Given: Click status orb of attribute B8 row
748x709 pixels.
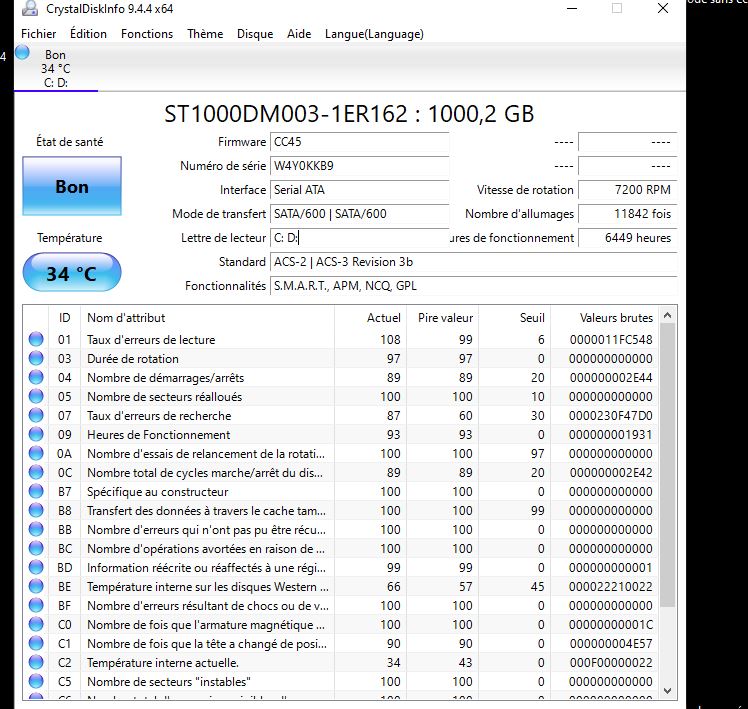Looking at the screenshot, I should tap(36, 511).
